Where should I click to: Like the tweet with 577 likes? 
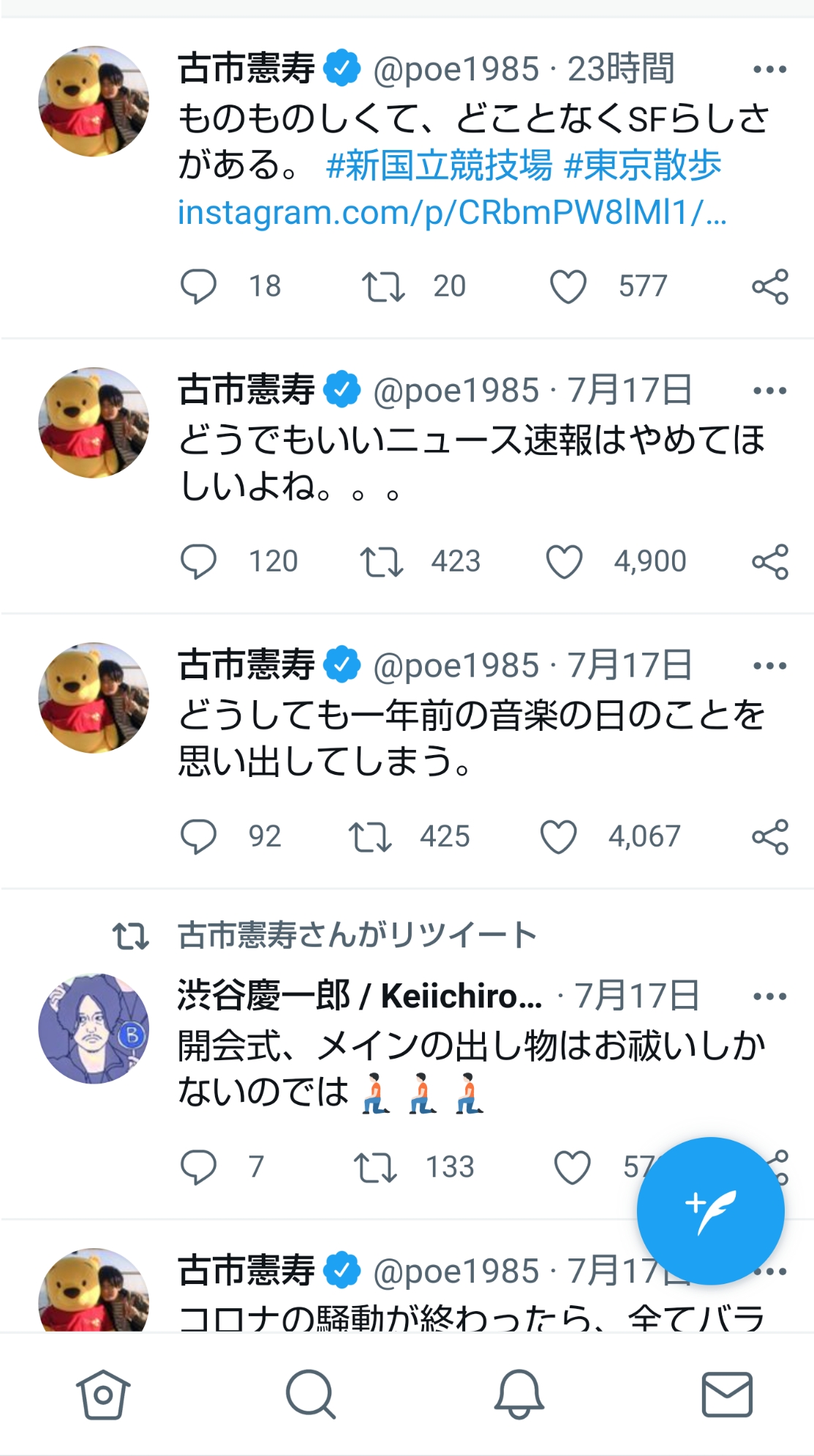pyautogui.click(x=568, y=286)
